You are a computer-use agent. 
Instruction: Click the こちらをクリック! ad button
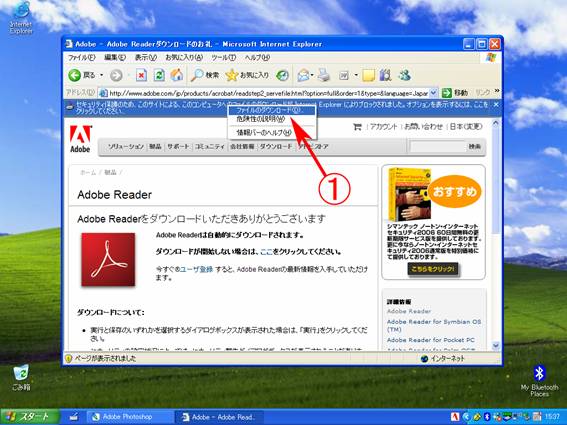pyautogui.click(x=432, y=269)
